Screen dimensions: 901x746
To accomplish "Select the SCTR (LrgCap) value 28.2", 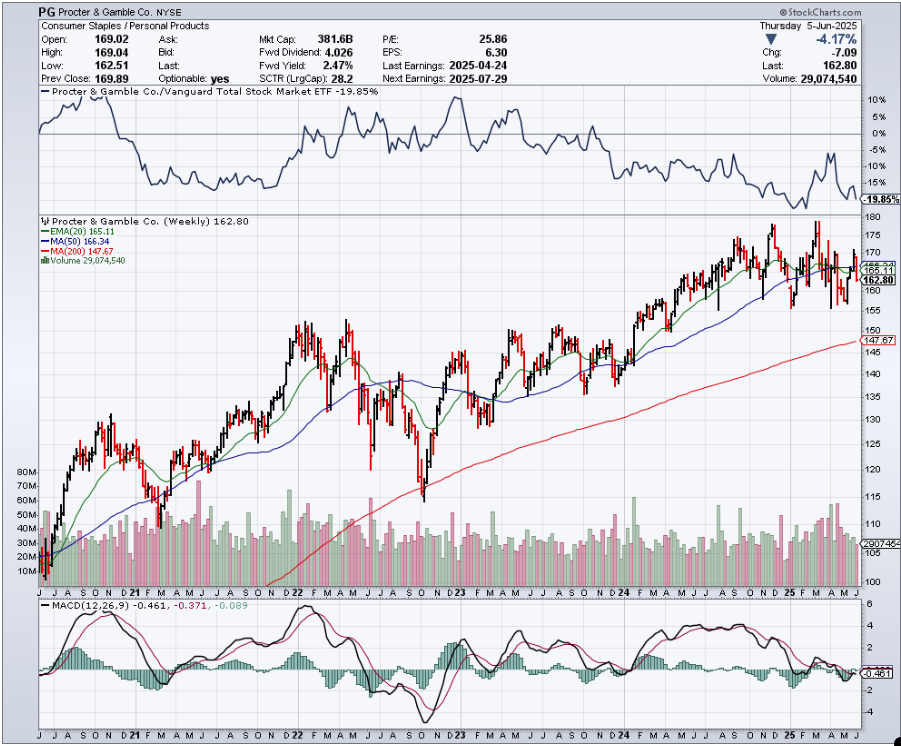I will point(342,79).
